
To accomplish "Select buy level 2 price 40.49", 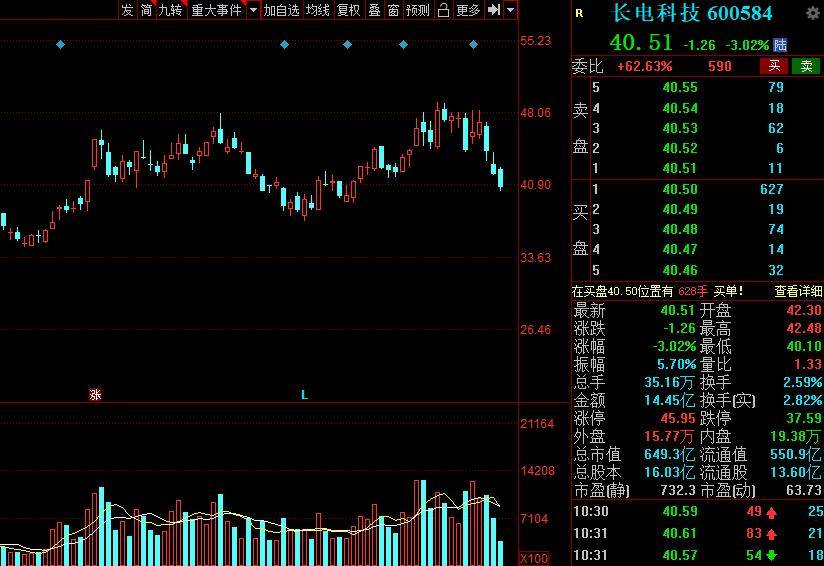I will [680, 209].
